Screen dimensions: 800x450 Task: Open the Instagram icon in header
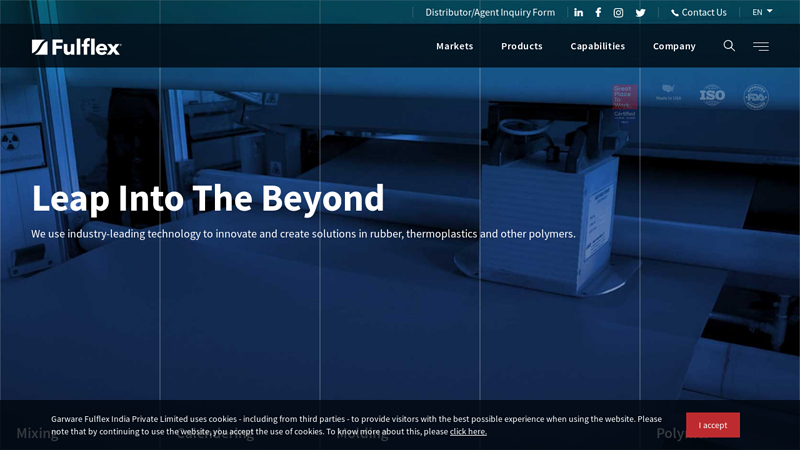(618, 12)
